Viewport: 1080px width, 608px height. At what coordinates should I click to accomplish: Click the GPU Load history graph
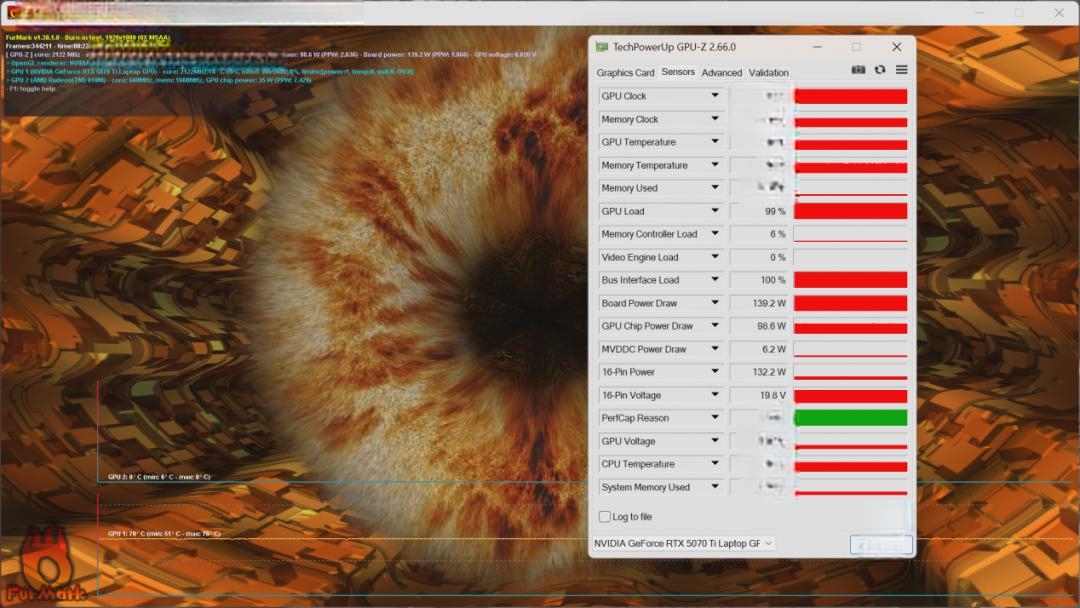point(851,211)
